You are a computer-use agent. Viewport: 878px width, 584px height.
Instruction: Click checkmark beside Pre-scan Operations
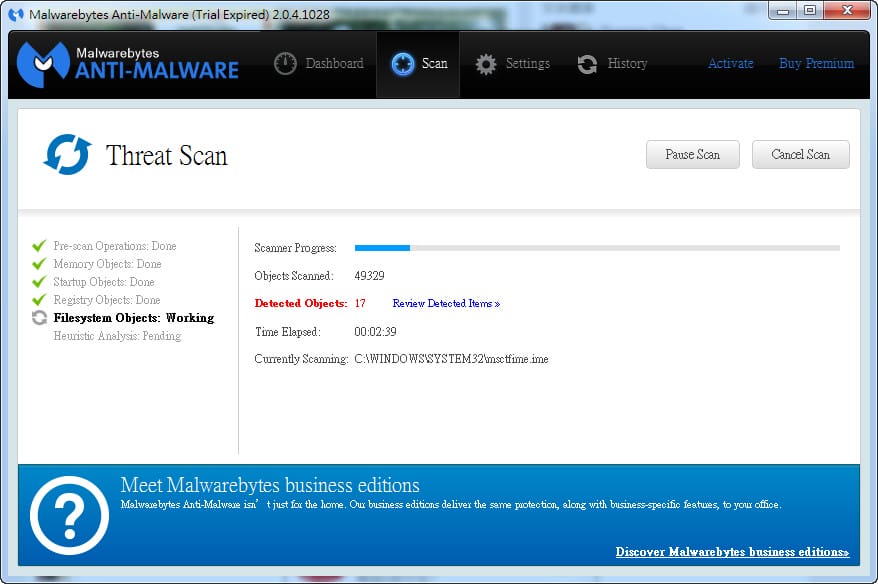(x=39, y=246)
